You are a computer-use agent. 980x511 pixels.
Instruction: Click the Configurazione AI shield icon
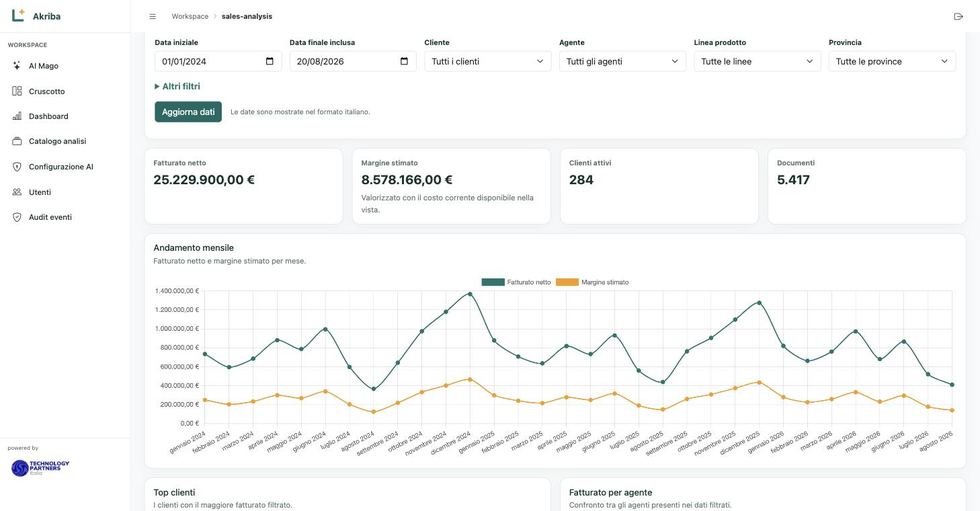(x=17, y=167)
